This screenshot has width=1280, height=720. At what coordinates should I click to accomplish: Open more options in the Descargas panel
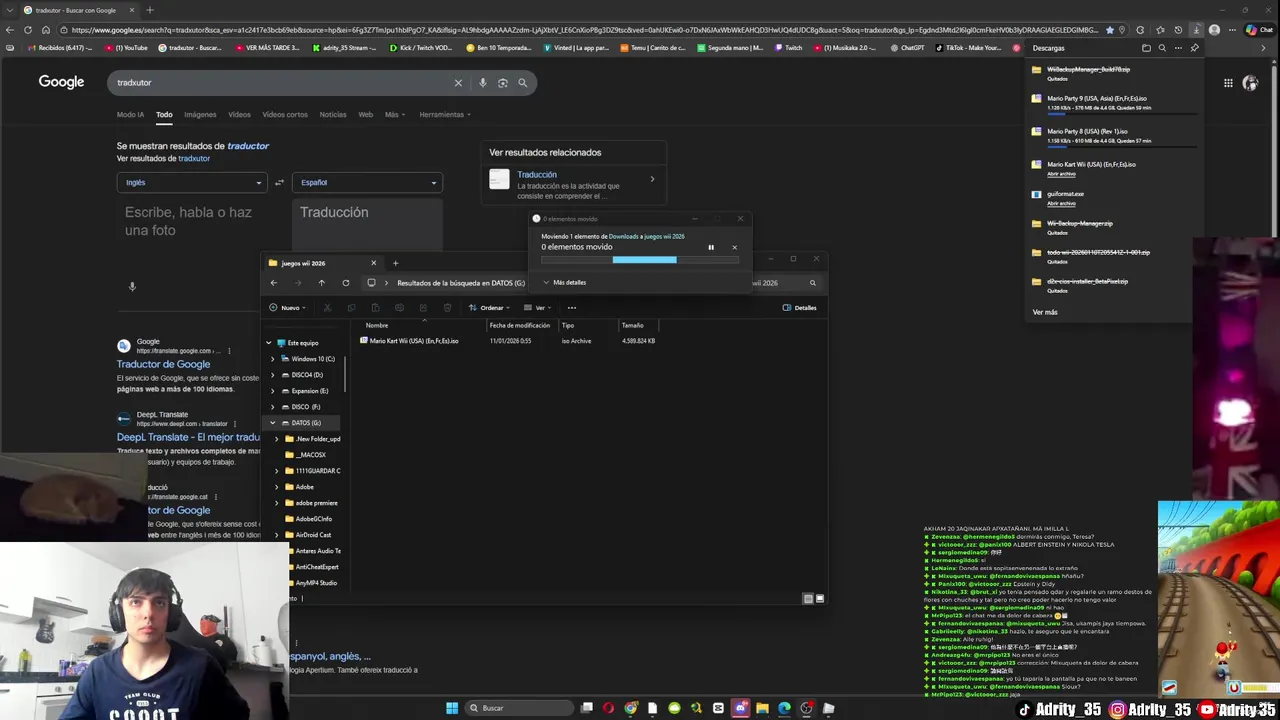(x=1178, y=48)
